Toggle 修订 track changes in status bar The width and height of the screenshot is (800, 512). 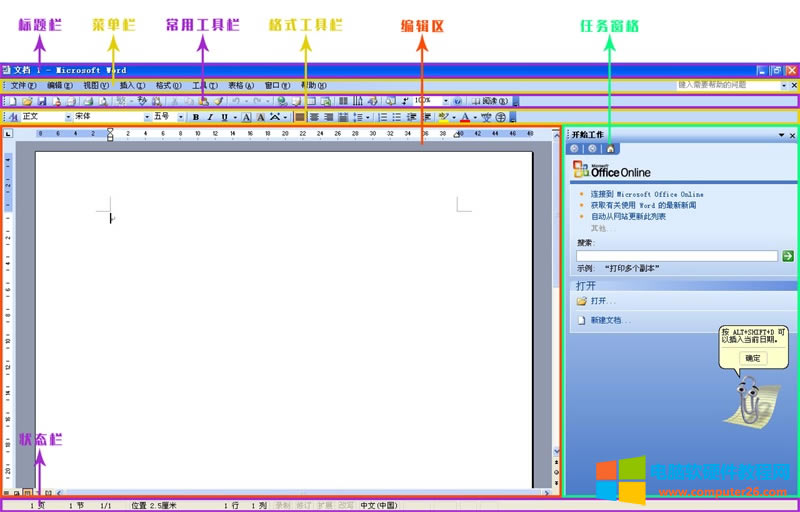coord(304,506)
